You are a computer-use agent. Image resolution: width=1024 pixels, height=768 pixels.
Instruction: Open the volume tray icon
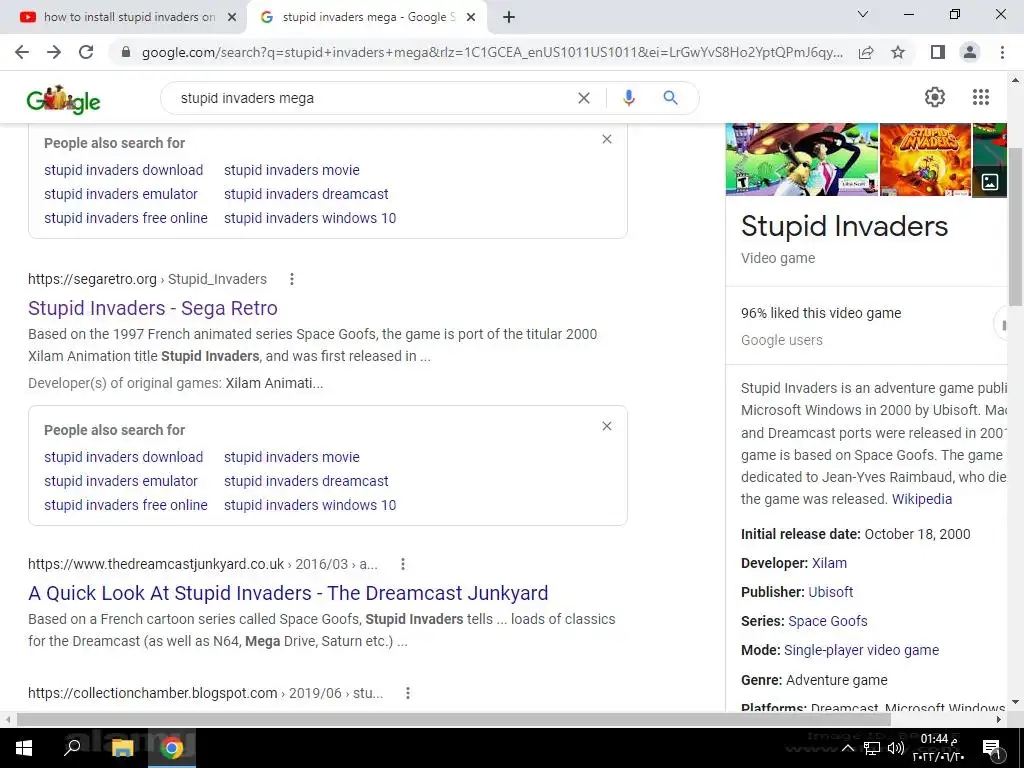point(896,748)
